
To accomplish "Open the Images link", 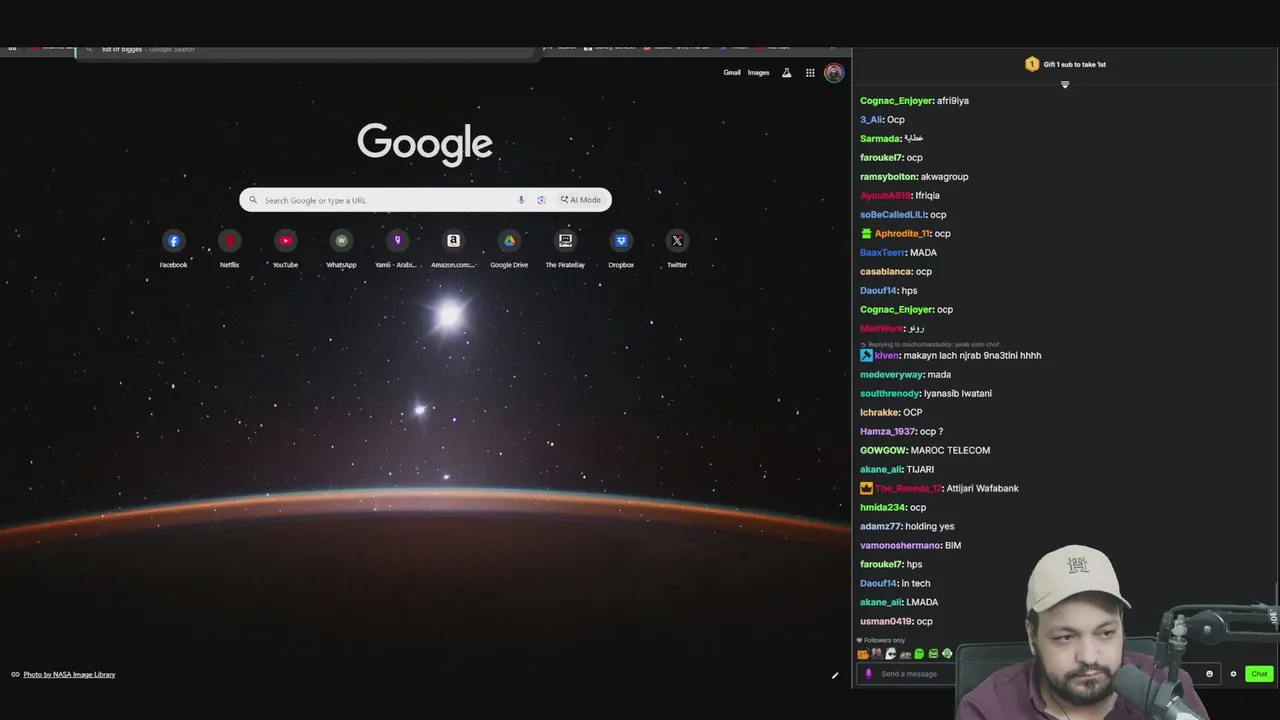I will point(759,73).
